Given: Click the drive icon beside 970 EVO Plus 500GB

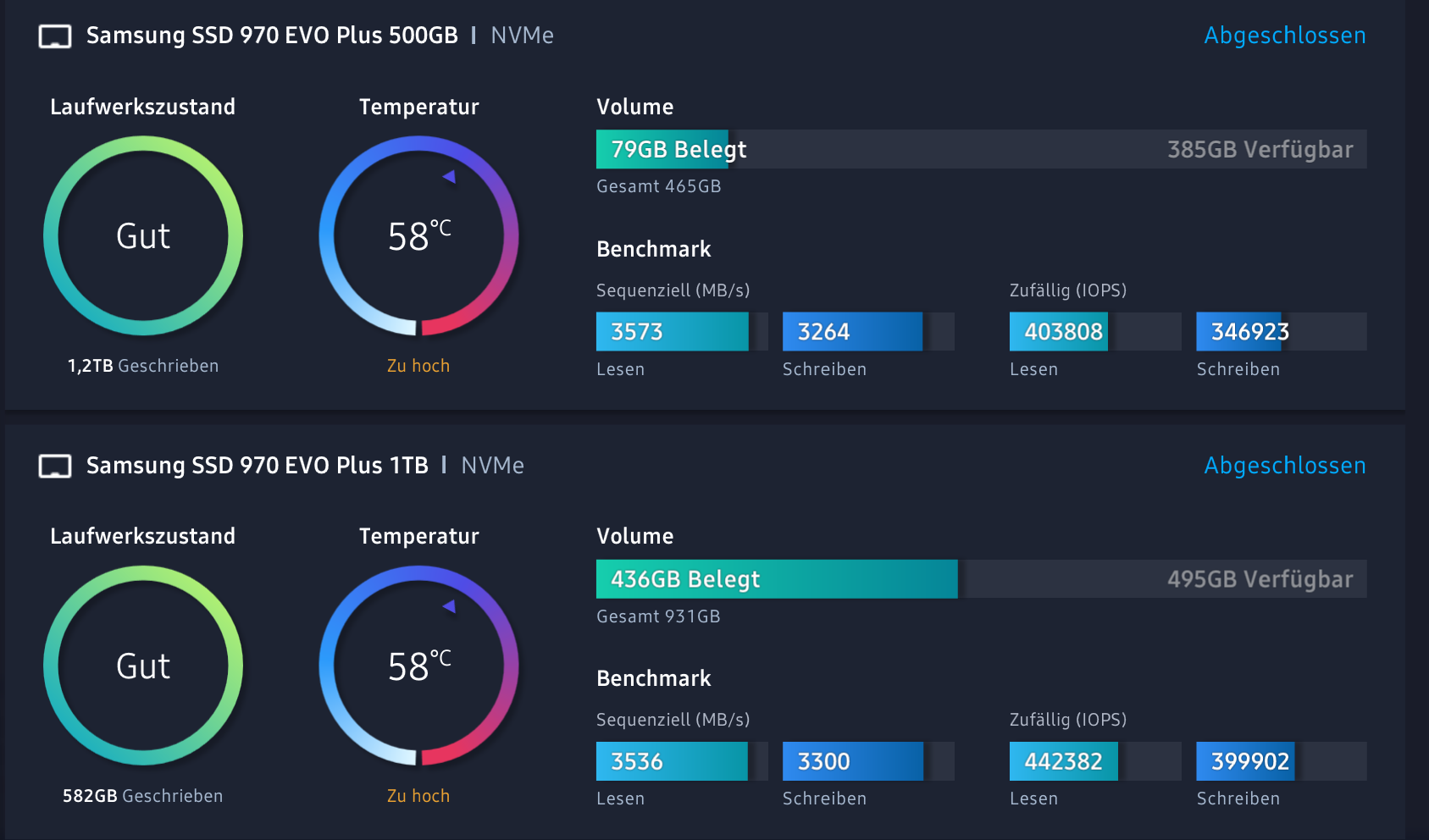Looking at the screenshot, I should (x=55, y=36).
